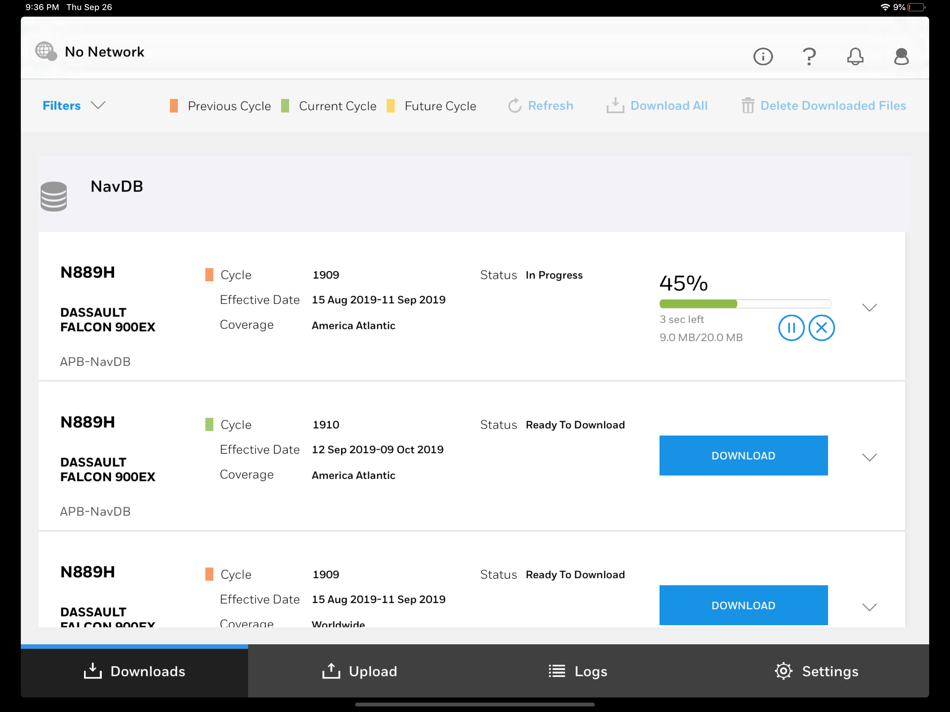This screenshot has width=950, height=712.
Task: Click the '9.0 MB/20.0 MB' size text
Action: [x=701, y=338]
